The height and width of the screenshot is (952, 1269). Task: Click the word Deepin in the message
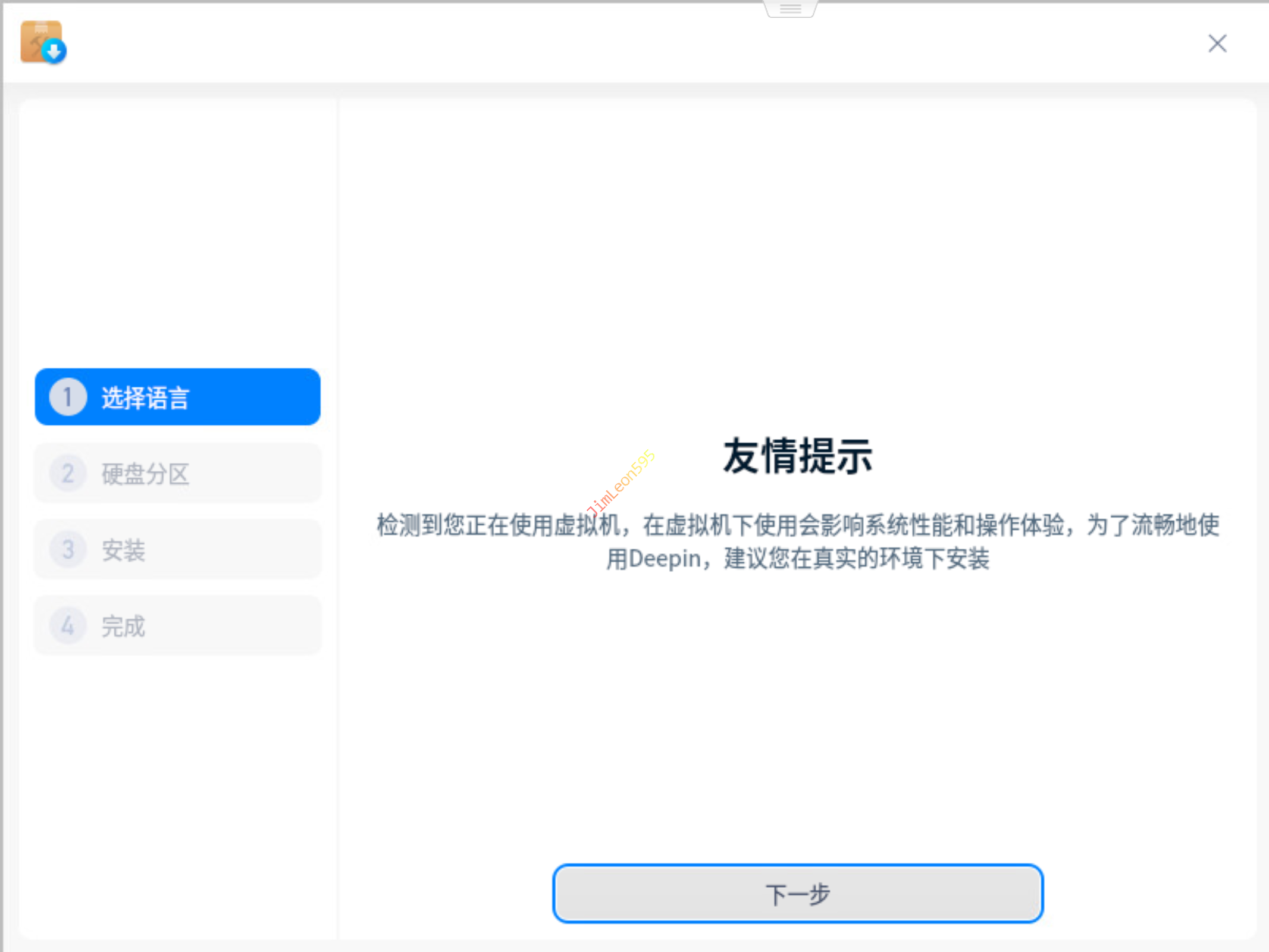click(665, 559)
